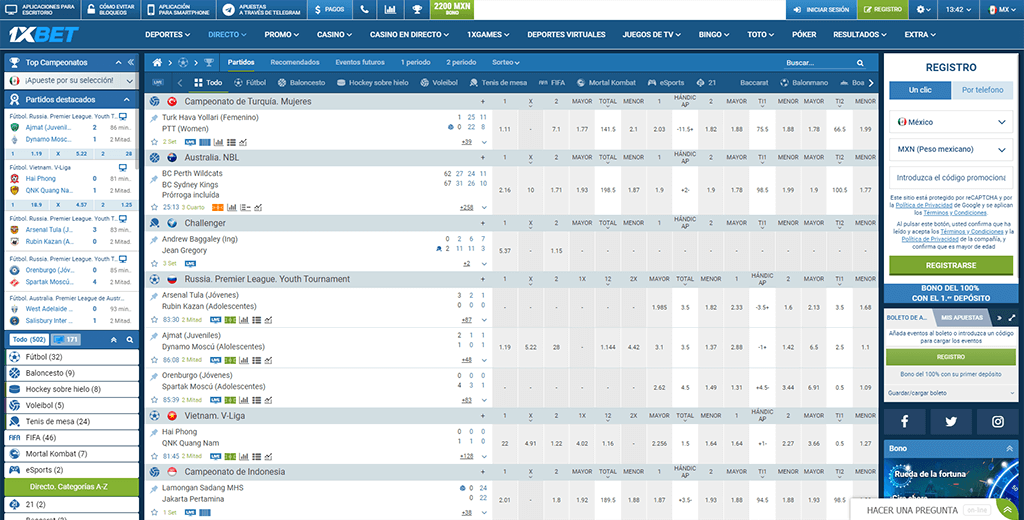
Task: Search sports using sidebar magnifier icon
Action: [129, 340]
